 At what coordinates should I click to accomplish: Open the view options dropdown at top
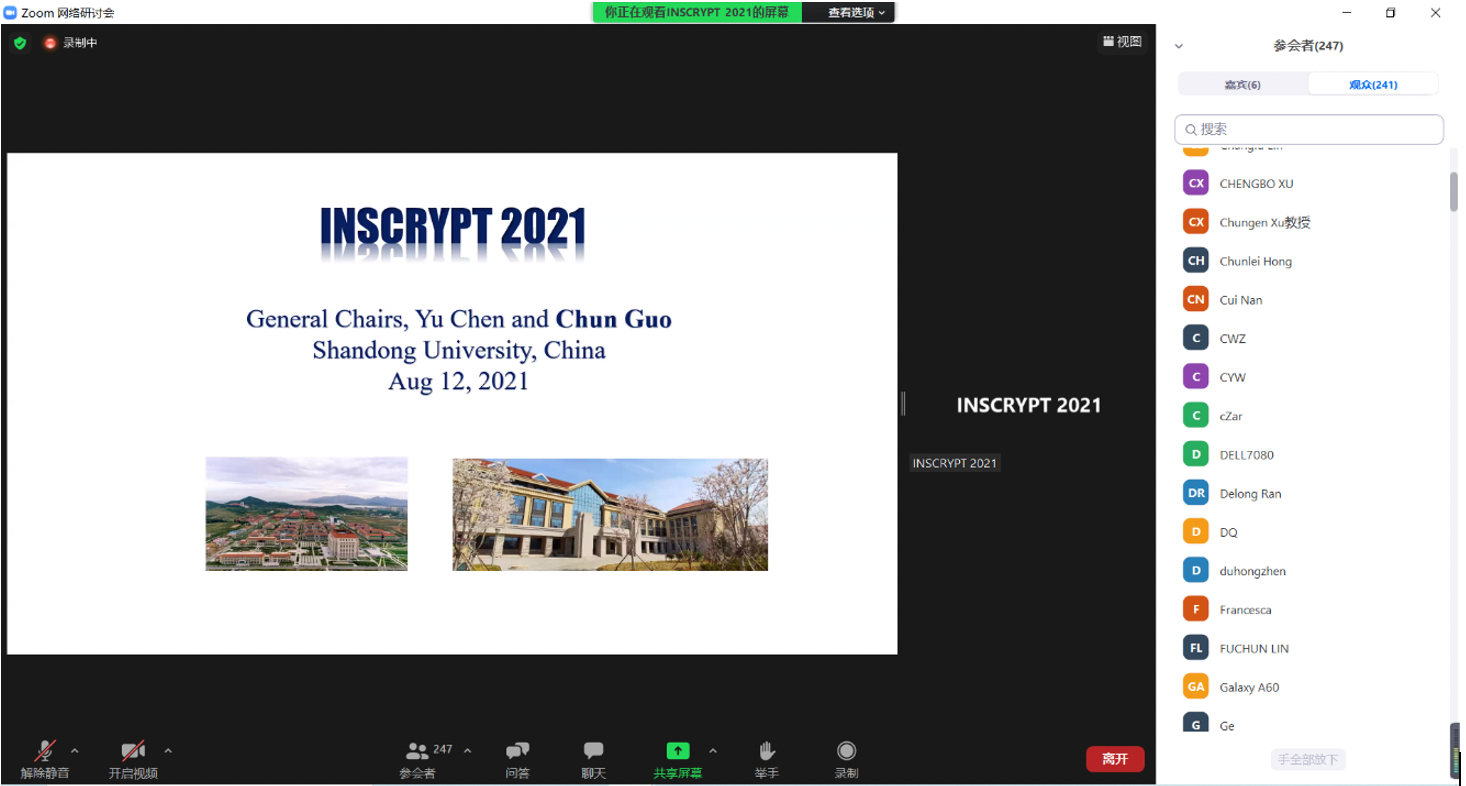pos(857,13)
